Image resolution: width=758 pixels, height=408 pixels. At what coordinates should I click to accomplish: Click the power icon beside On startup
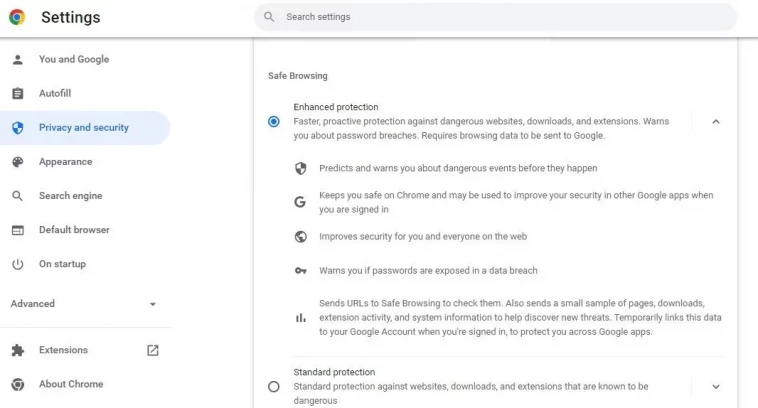pyautogui.click(x=17, y=264)
